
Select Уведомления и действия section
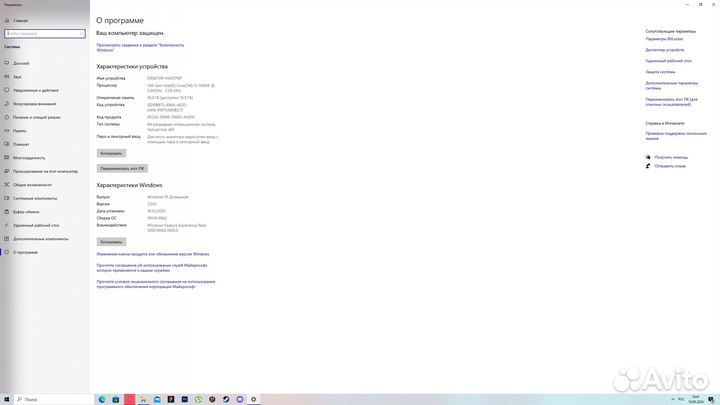click(x=36, y=90)
